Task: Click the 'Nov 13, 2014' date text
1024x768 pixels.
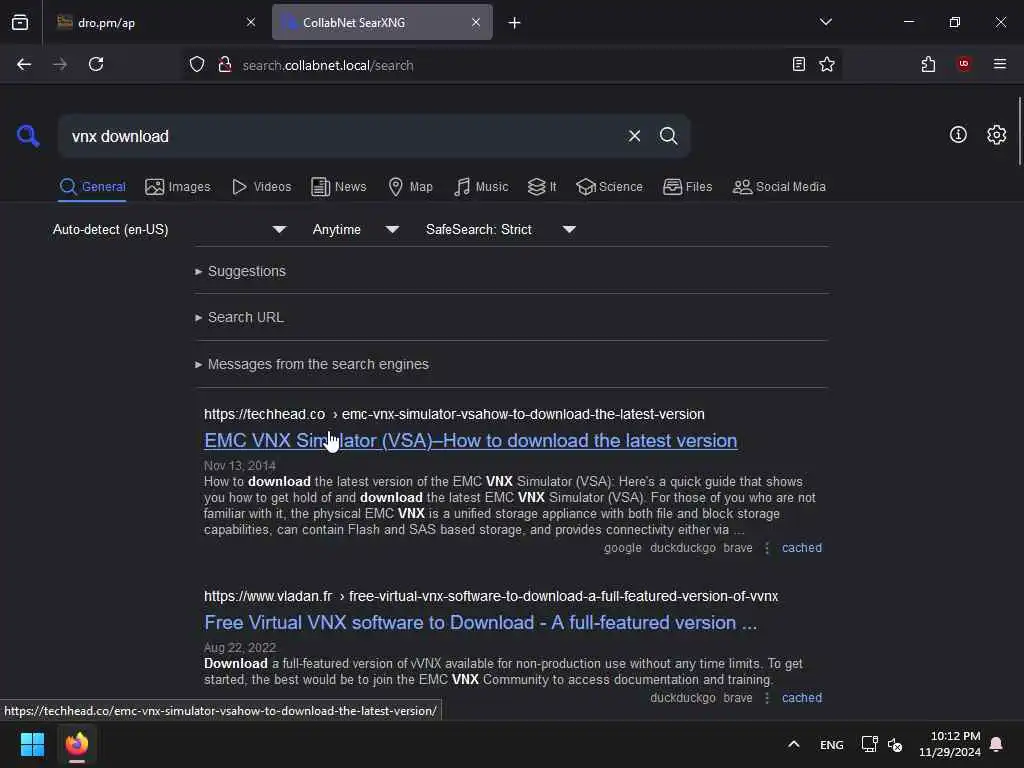Action: tap(240, 466)
